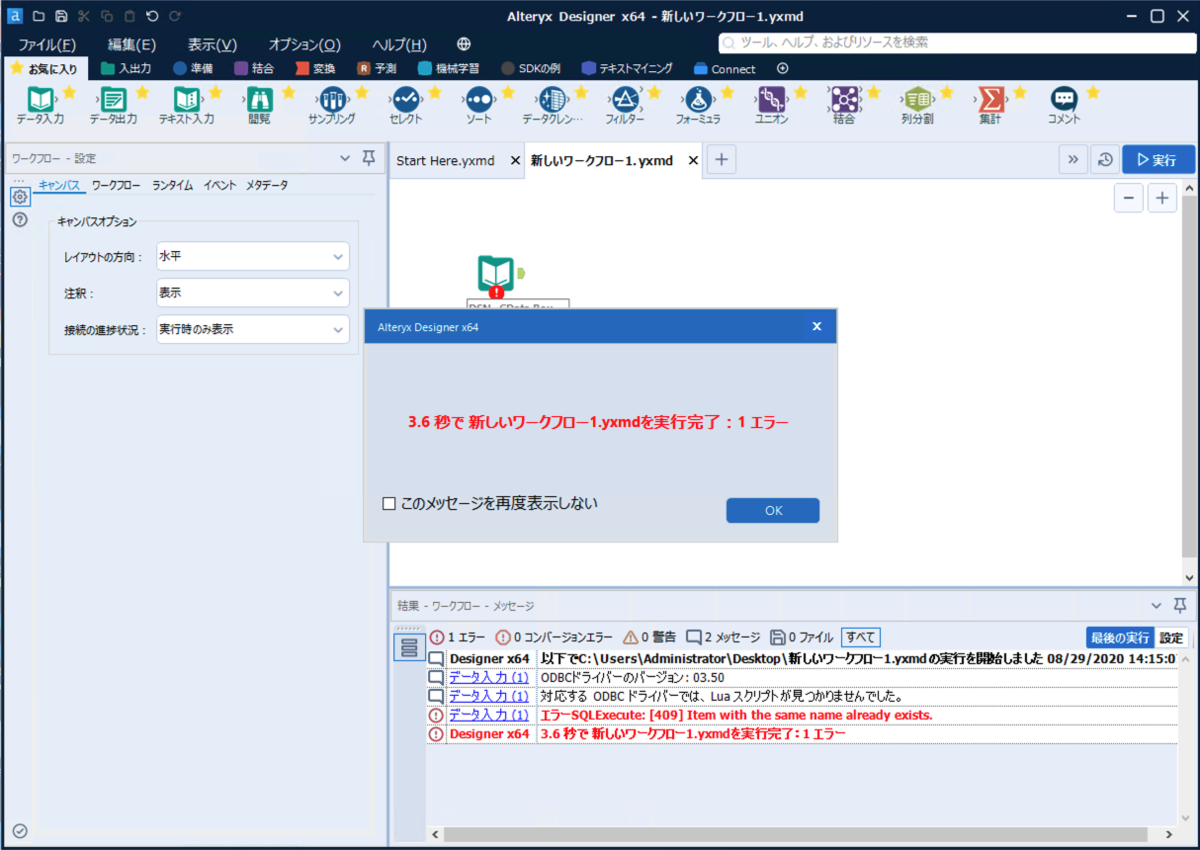The image size is (1200, 850).
Task: Click the 実行 run button
Action: click(1157, 160)
